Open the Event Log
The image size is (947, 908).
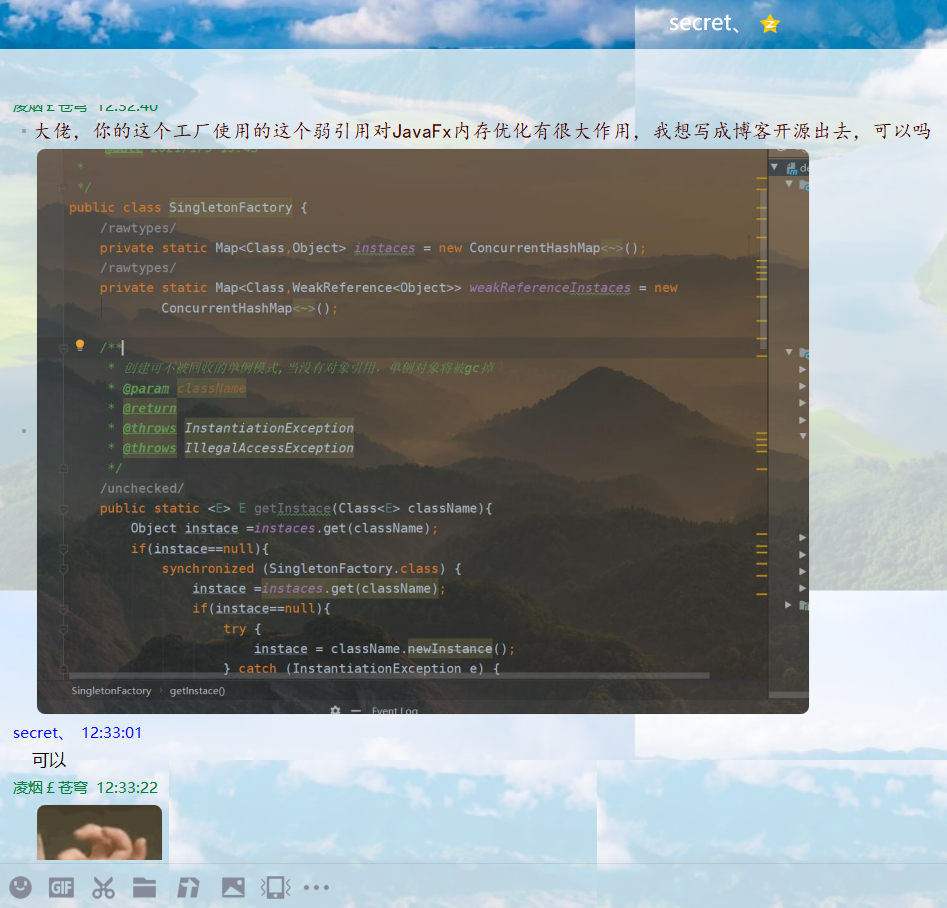pyautogui.click(x=396, y=710)
